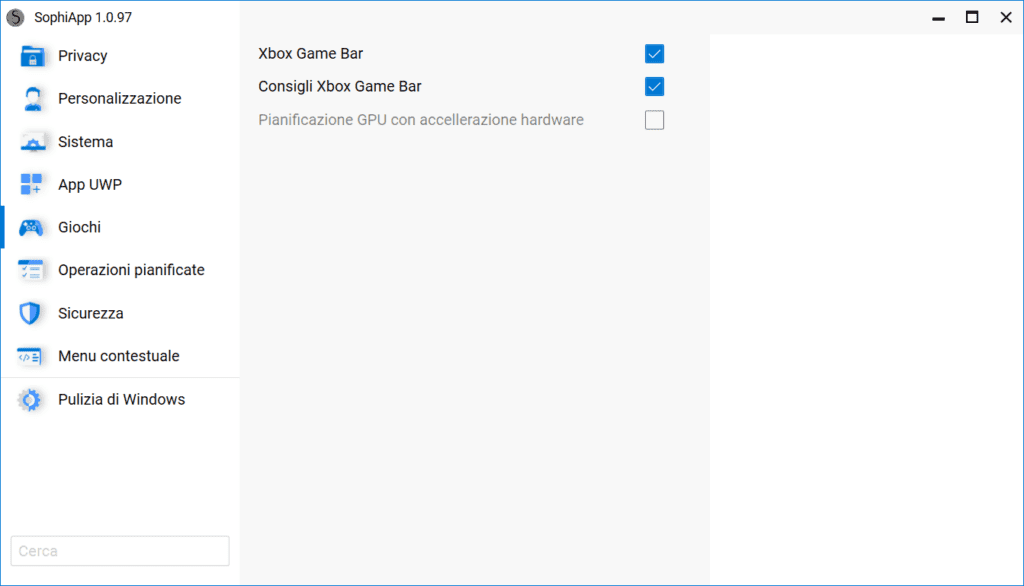This screenshot has width=1024, height=586.
Task: Click the Xbox Game Bar label
Action: (310, 54)
